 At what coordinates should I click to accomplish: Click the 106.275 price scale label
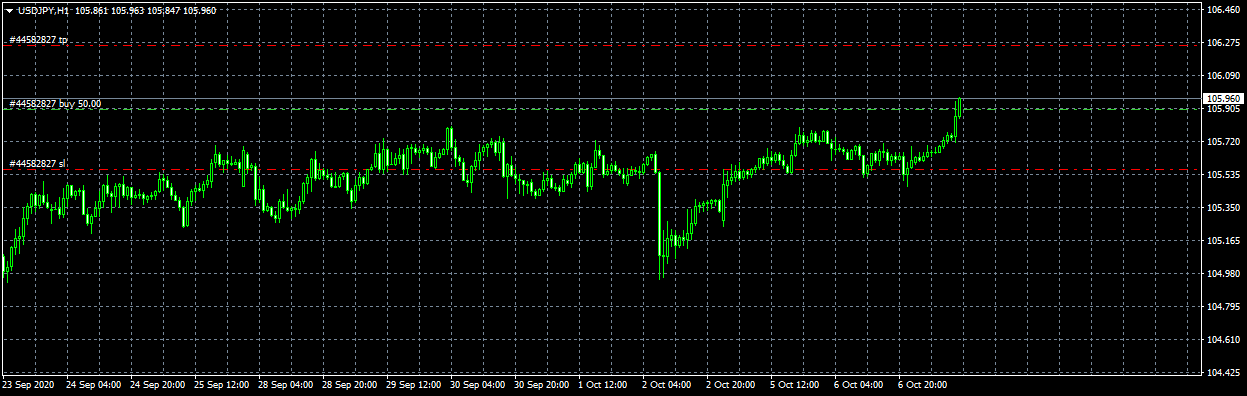tap(1224, 43)
